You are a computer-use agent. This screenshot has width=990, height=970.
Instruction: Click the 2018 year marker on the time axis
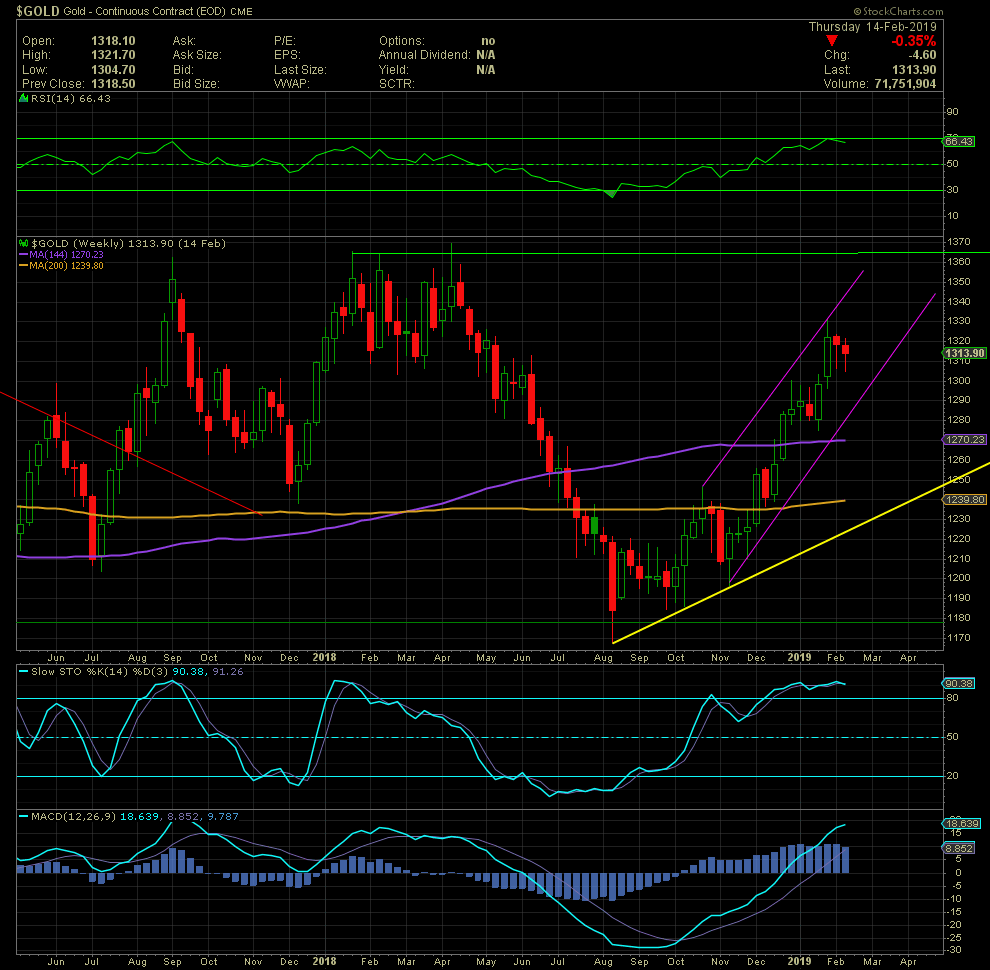pyautogui.click(x=324, y=657)
